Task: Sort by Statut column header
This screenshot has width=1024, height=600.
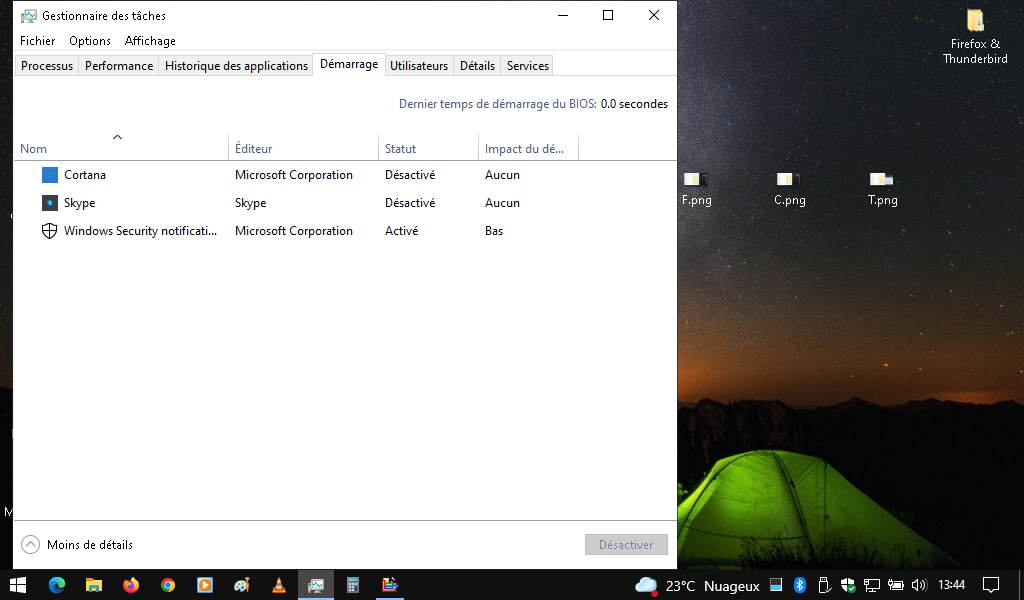Action: coord(428,148)
